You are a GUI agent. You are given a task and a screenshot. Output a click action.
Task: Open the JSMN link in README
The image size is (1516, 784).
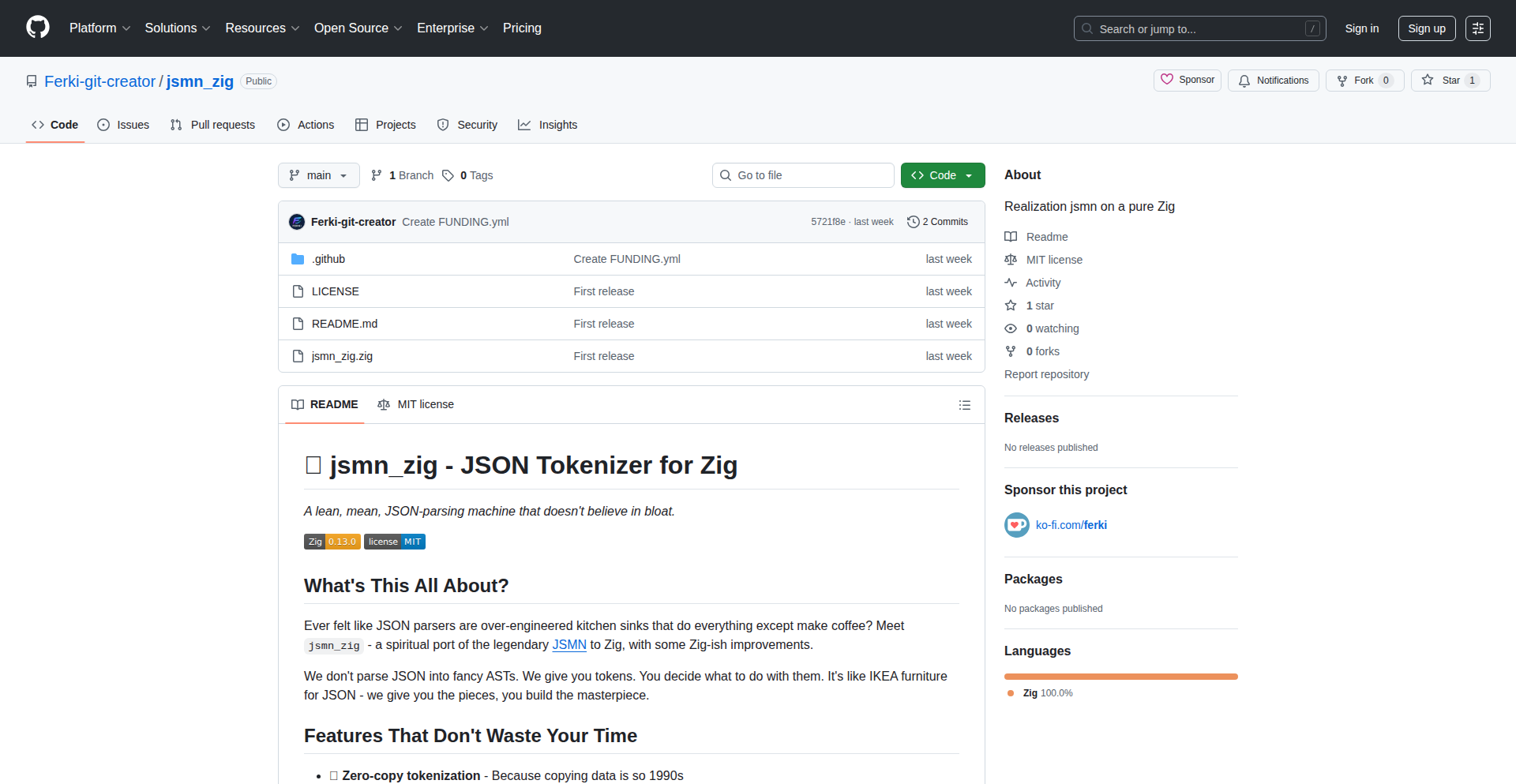click(568, 645)
